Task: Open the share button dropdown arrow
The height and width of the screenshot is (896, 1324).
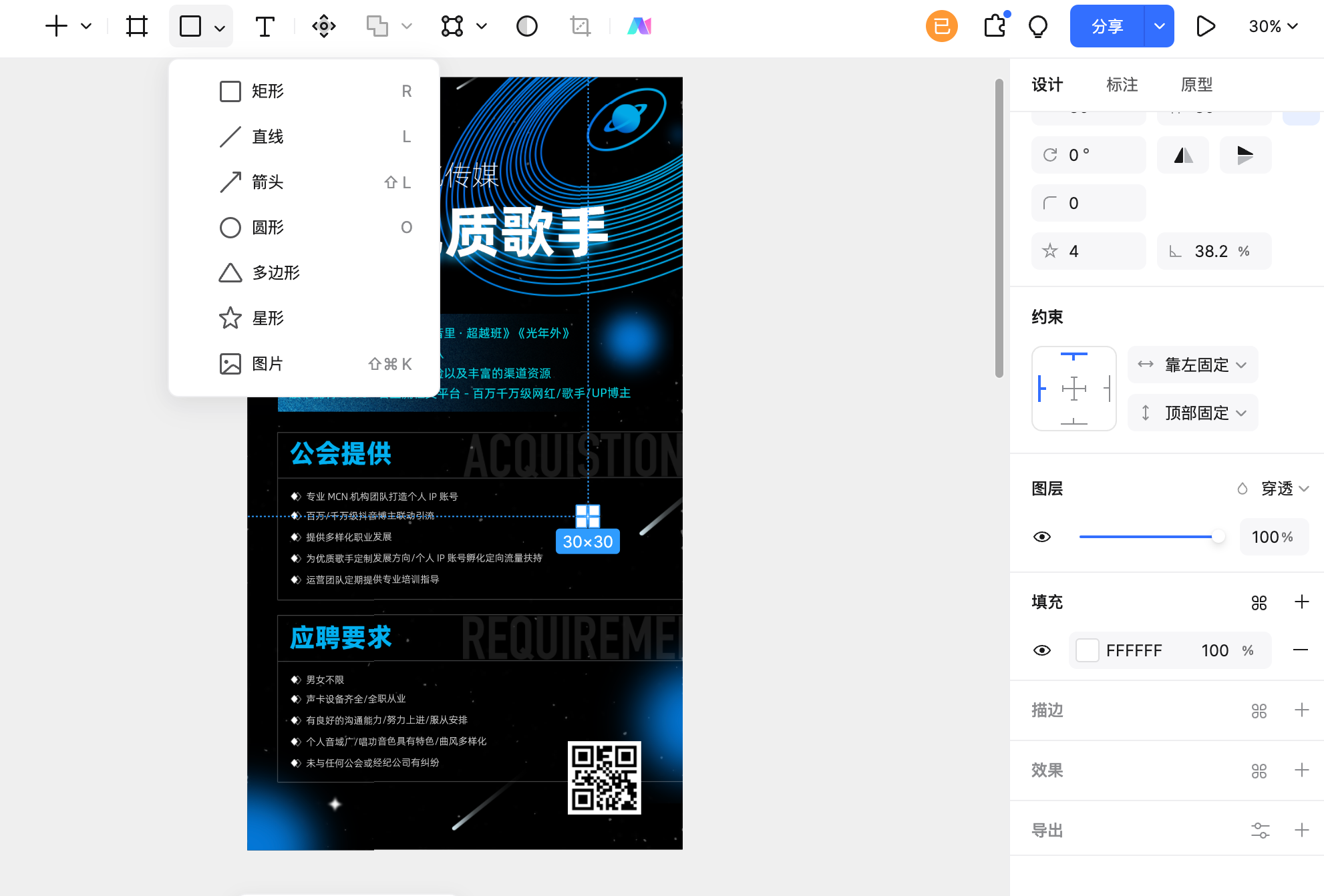Action: coord(1160,26)
